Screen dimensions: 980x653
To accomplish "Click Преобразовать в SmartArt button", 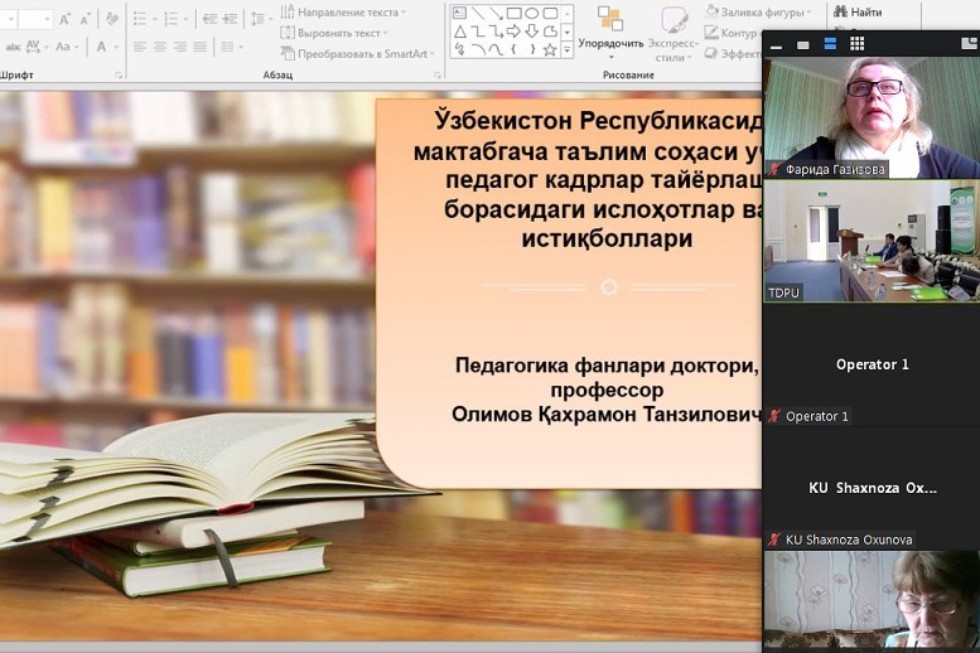I will click(360, 54).
